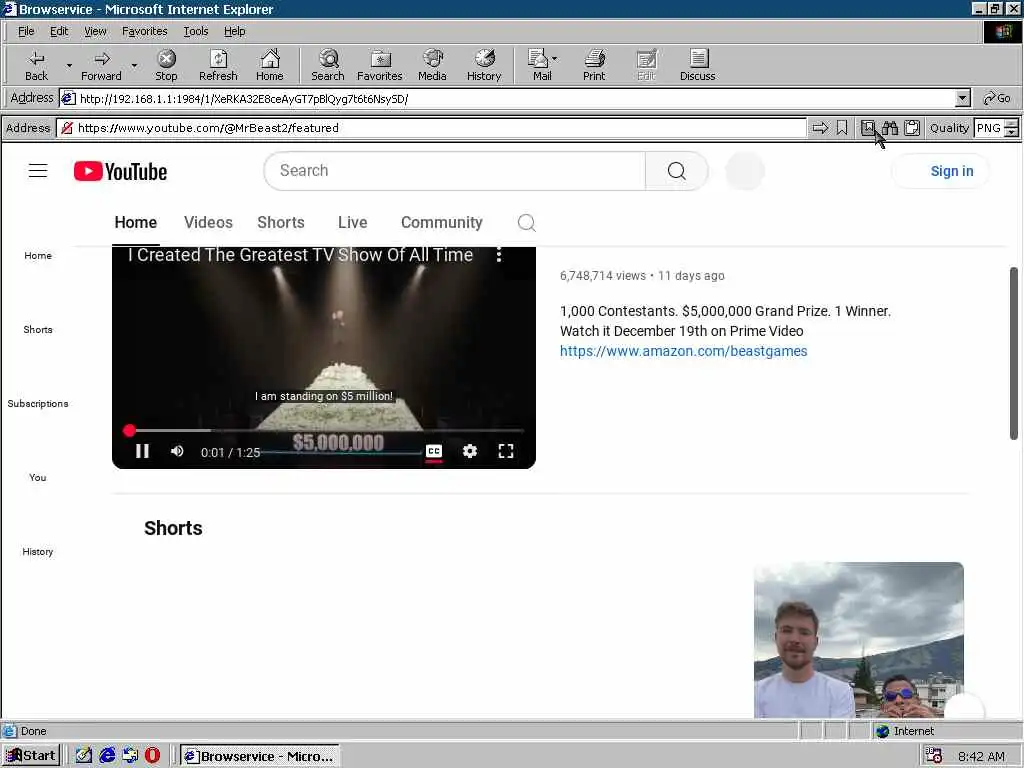Click the YouTube Search input field
The image size is (1024, 768).
pos(455,171)
